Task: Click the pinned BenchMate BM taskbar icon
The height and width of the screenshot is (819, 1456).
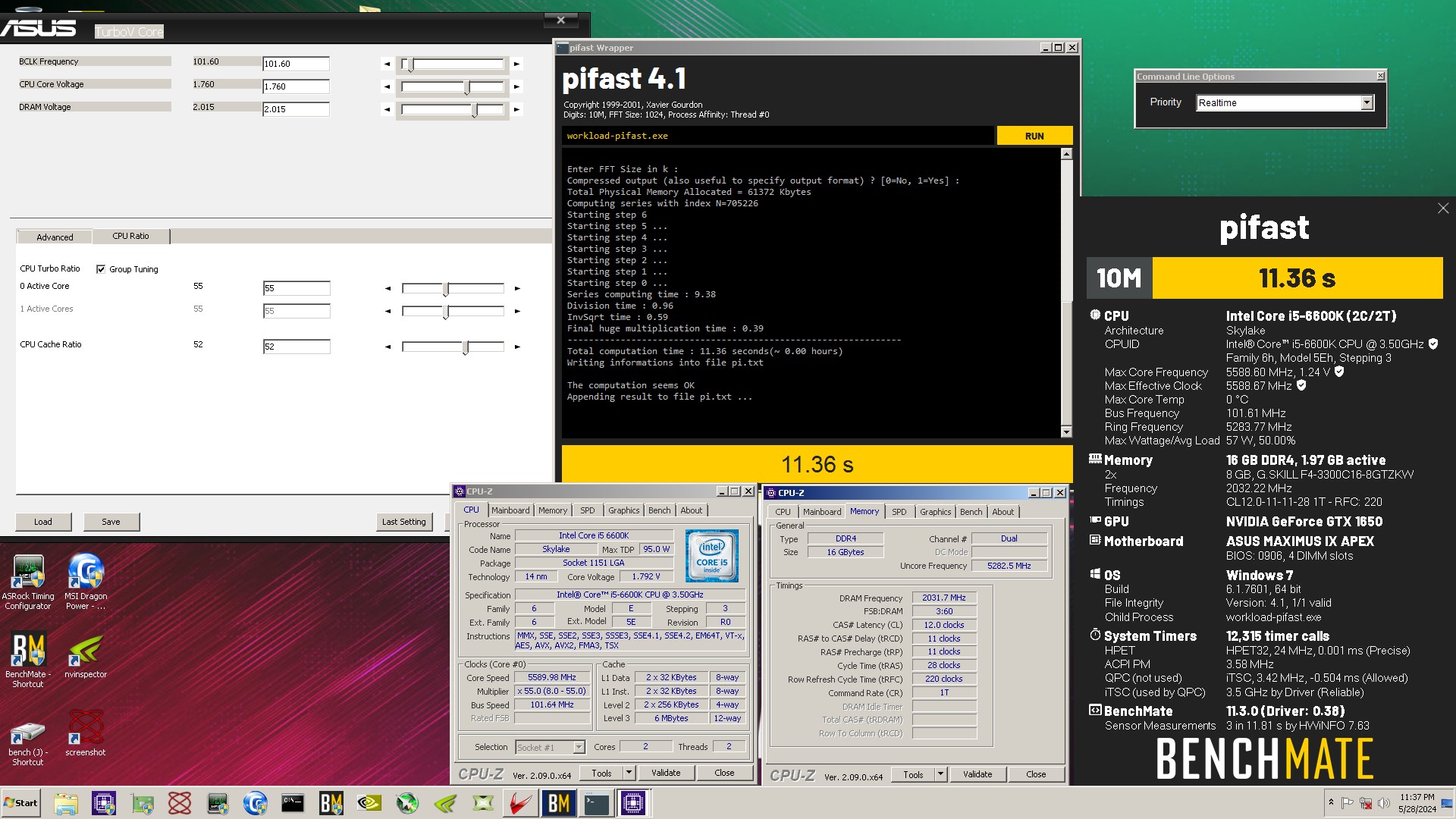Action: pos(331,803)
